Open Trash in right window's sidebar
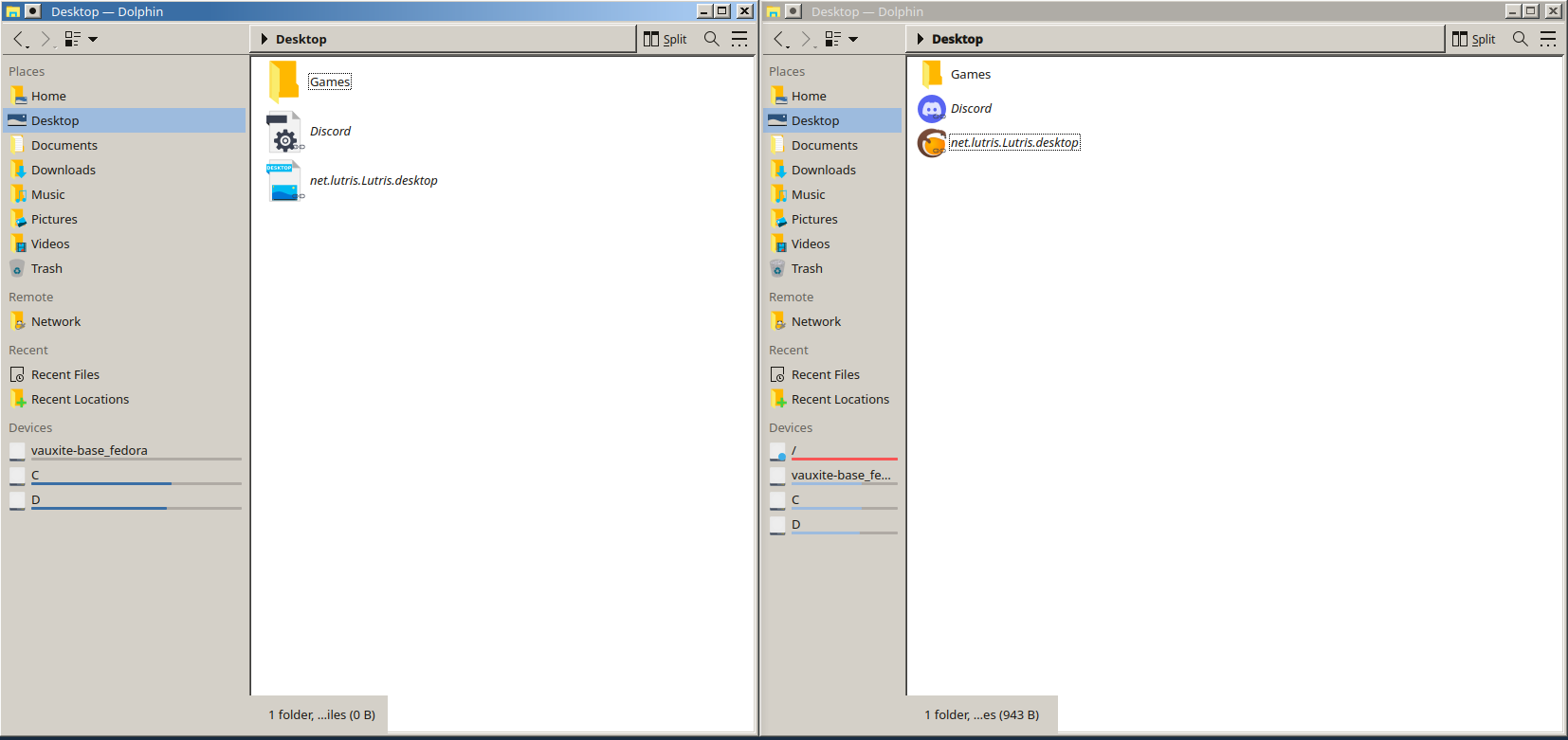This screenshot has width=1568, height=740. [x=833, y=268]
